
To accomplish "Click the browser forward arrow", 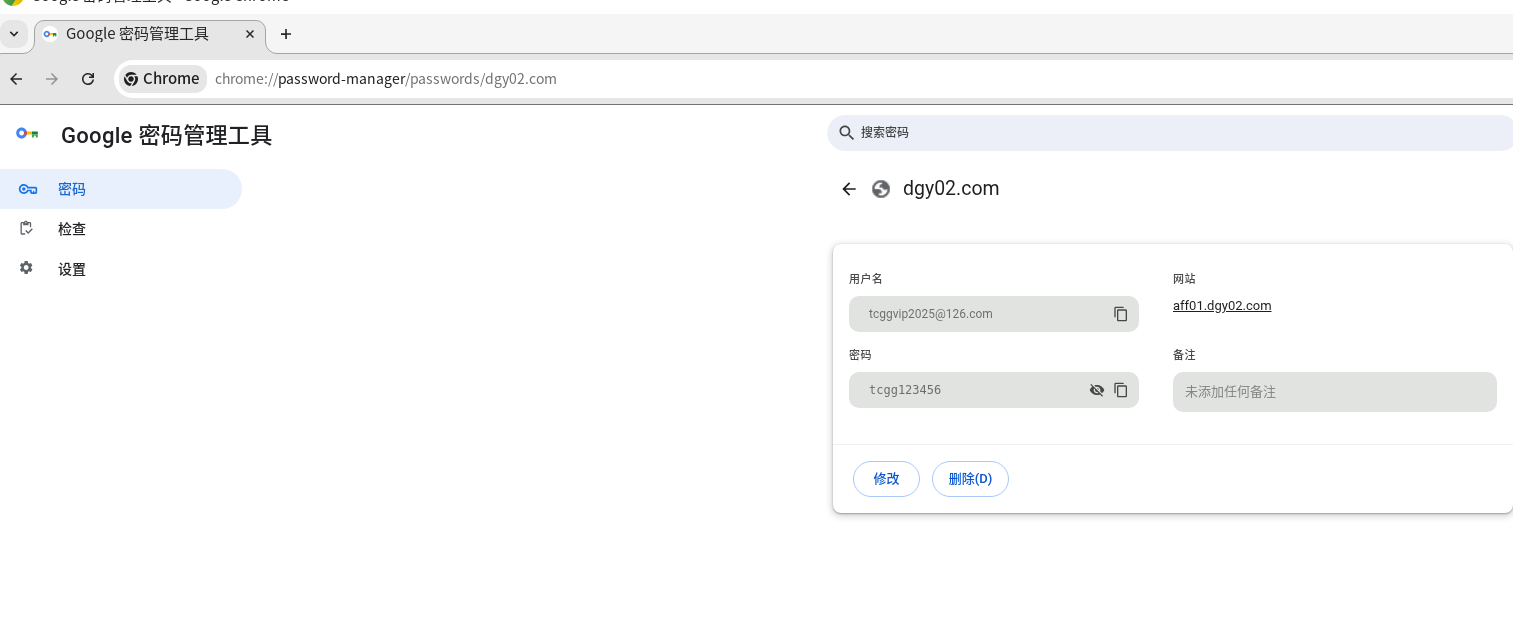I will pos(52,79).
